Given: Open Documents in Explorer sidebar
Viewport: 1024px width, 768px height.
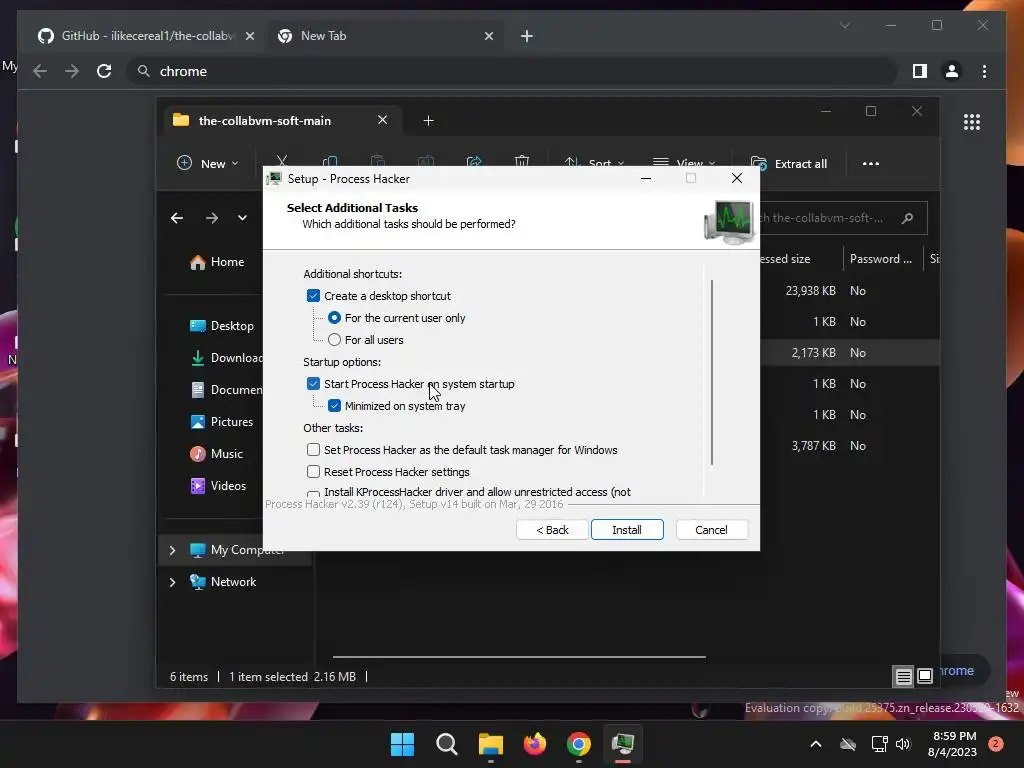Looking at the screenshot, I should pos(226,390).
